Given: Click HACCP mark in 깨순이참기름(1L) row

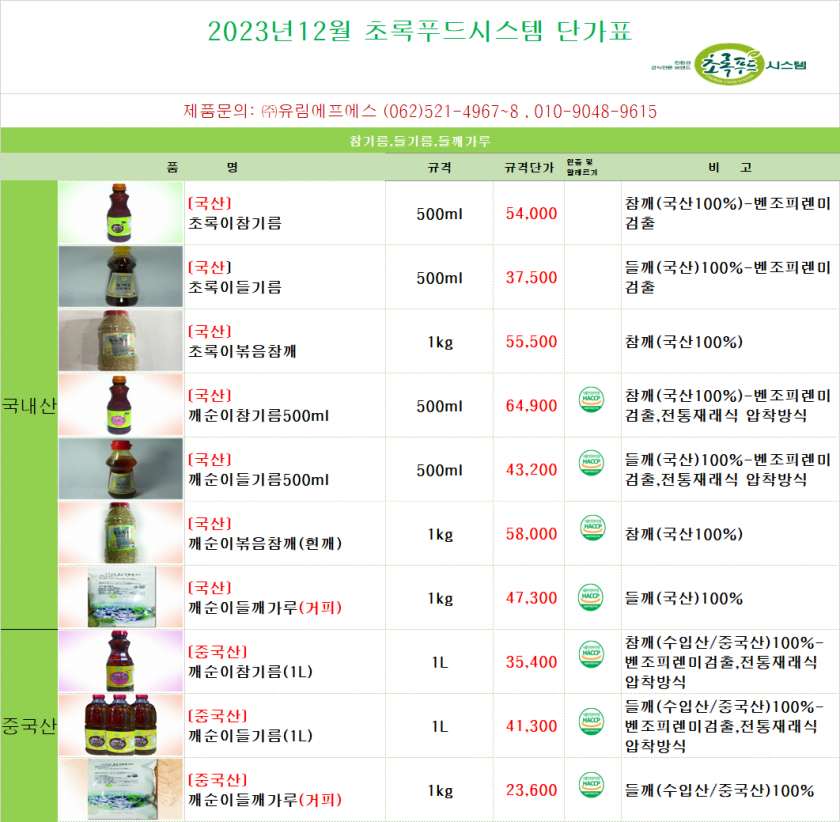Looking at the screenshot, I should 592,656.
